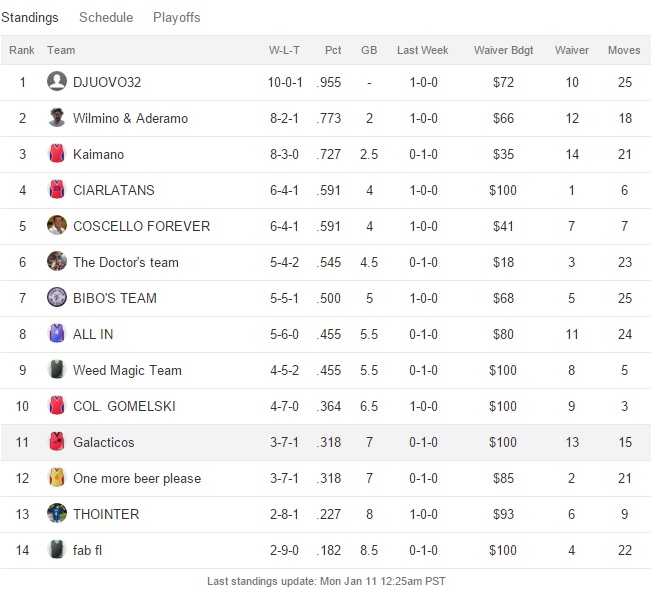The width and height of the screenshot is (653, 589).
Task: Switch to the Playoffs tab
Action: click(x=177, y=18)
